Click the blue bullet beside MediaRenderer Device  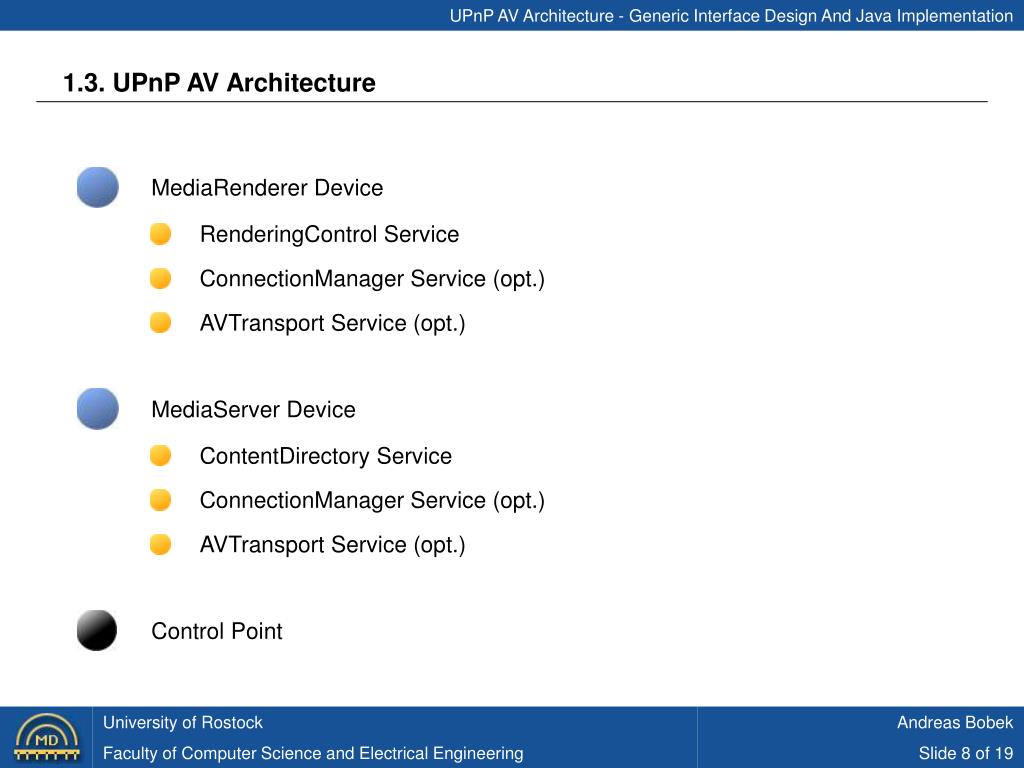[x=97, y=187]
